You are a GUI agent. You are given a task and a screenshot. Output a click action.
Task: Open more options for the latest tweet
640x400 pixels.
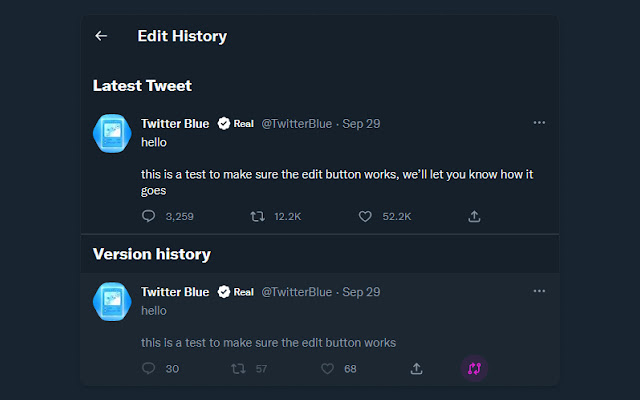pos(539,122)
